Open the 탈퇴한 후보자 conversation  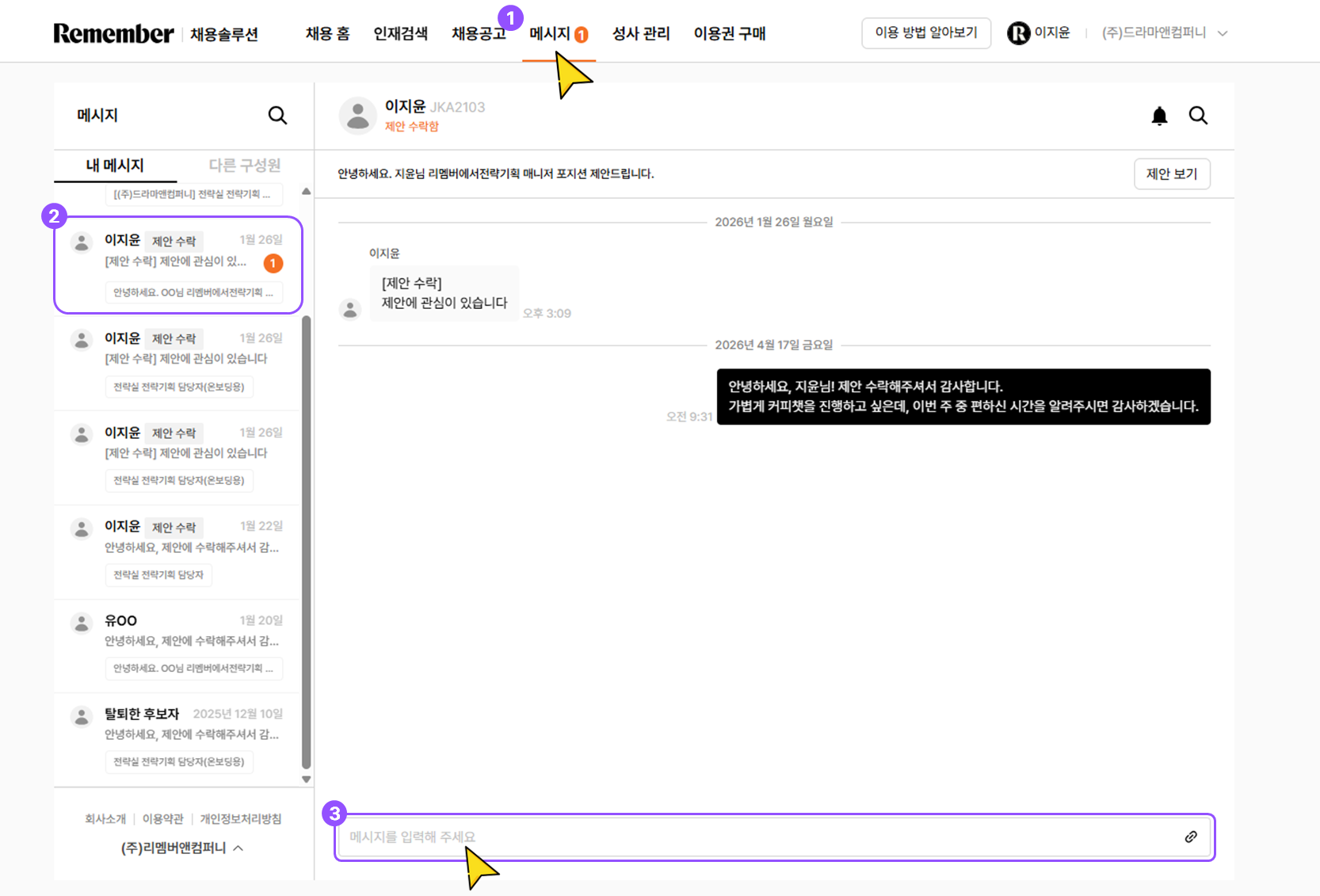click(178, 740)
